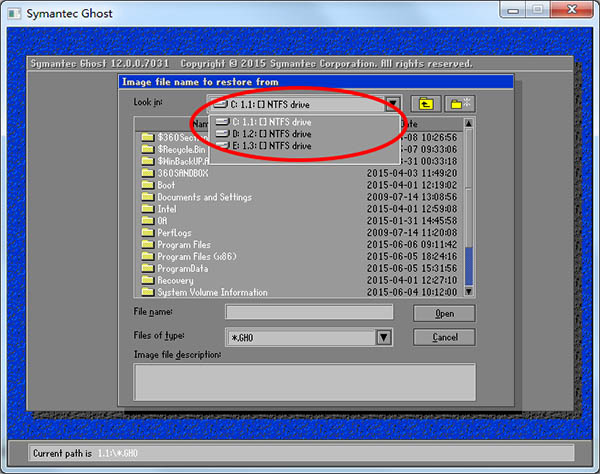This screenshot has height=474, width=600.
Task: Select Program Files (x86) folder icon
Action: tap(147, 256)
